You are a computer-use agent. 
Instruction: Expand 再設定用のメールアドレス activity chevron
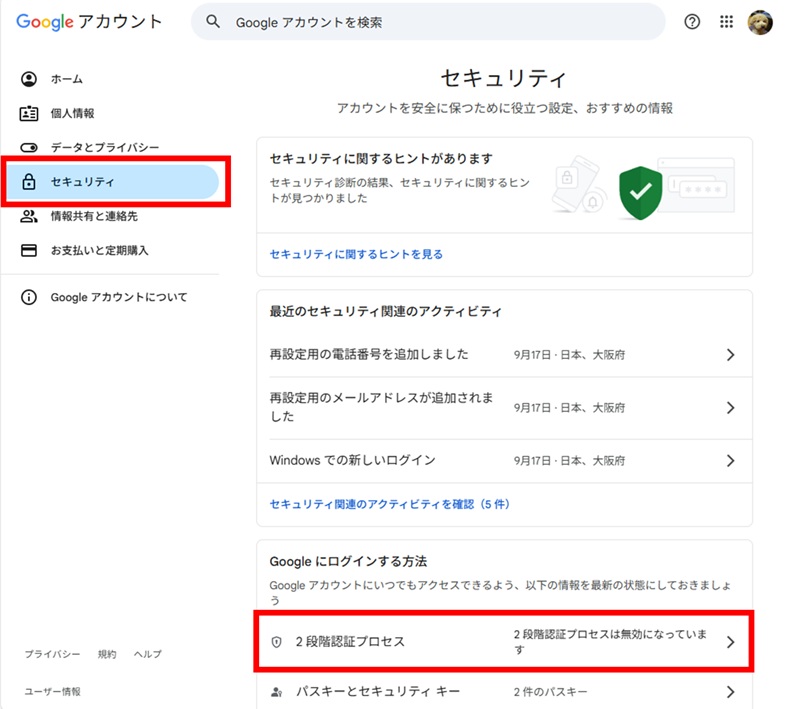pos(730,408)
